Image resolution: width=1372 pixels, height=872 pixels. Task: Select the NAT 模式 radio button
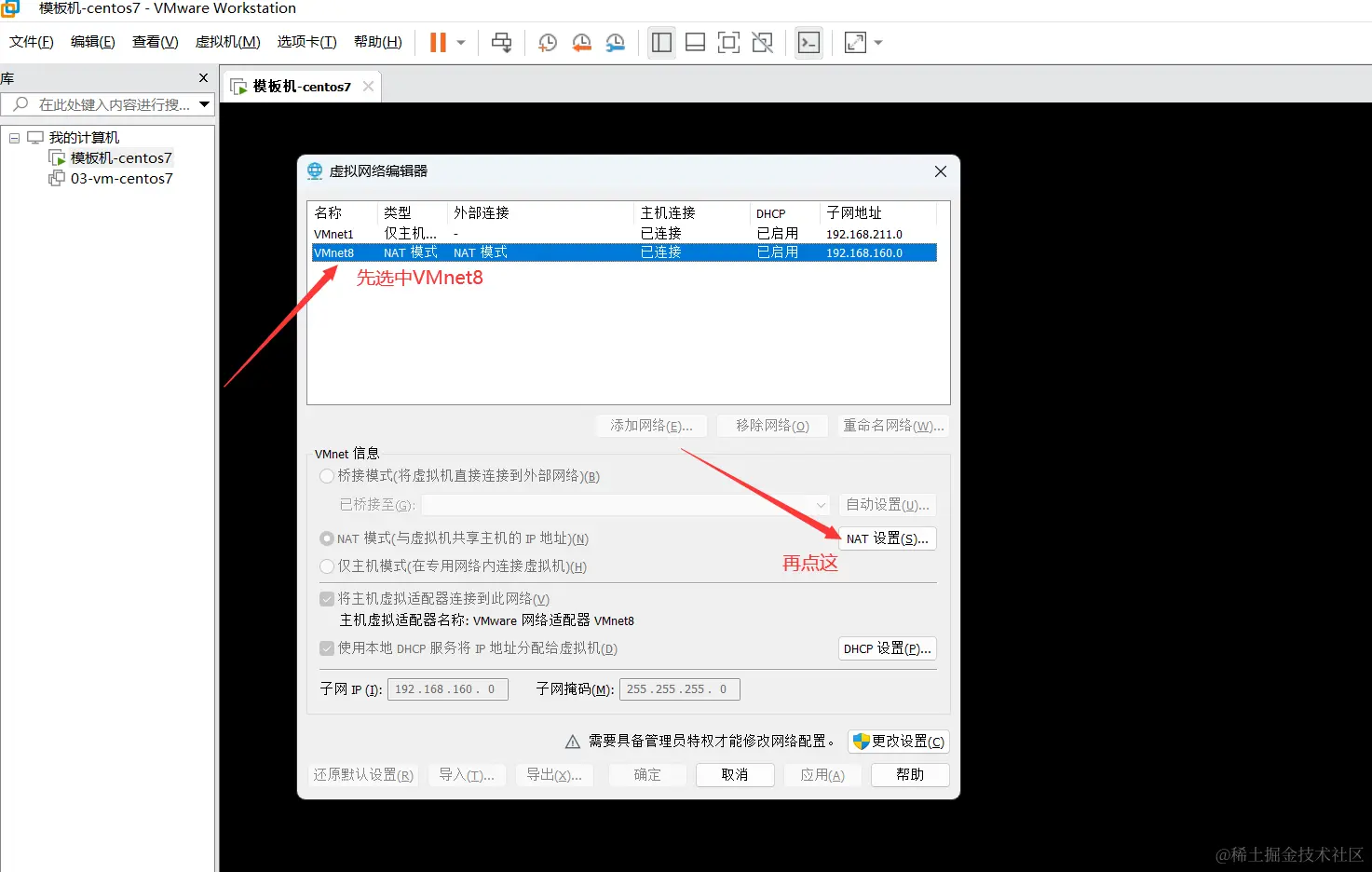(x=327, y=538)
